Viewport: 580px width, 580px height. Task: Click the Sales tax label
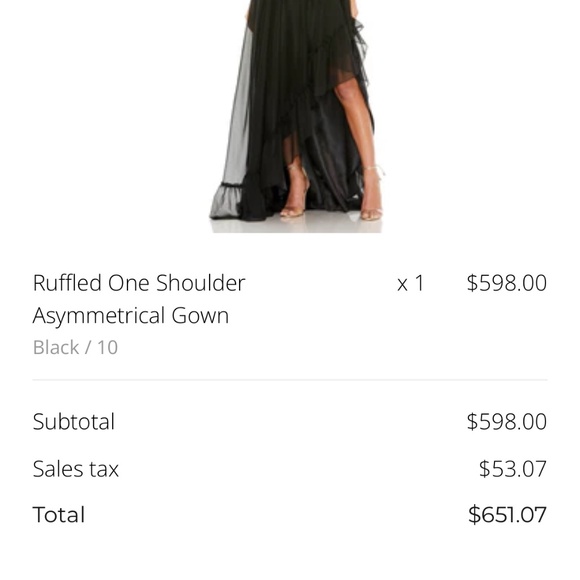pos(75,469)
